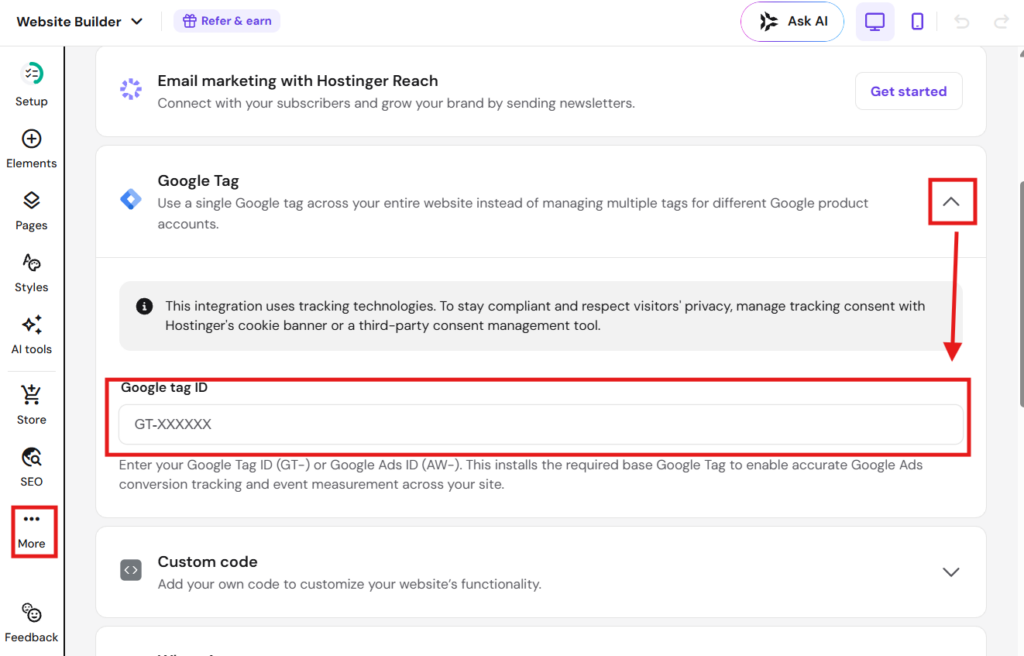1024x656 pixels.
Task: Click the Google tag ID label
Action: pyautogui.click(x=164, y=387)
